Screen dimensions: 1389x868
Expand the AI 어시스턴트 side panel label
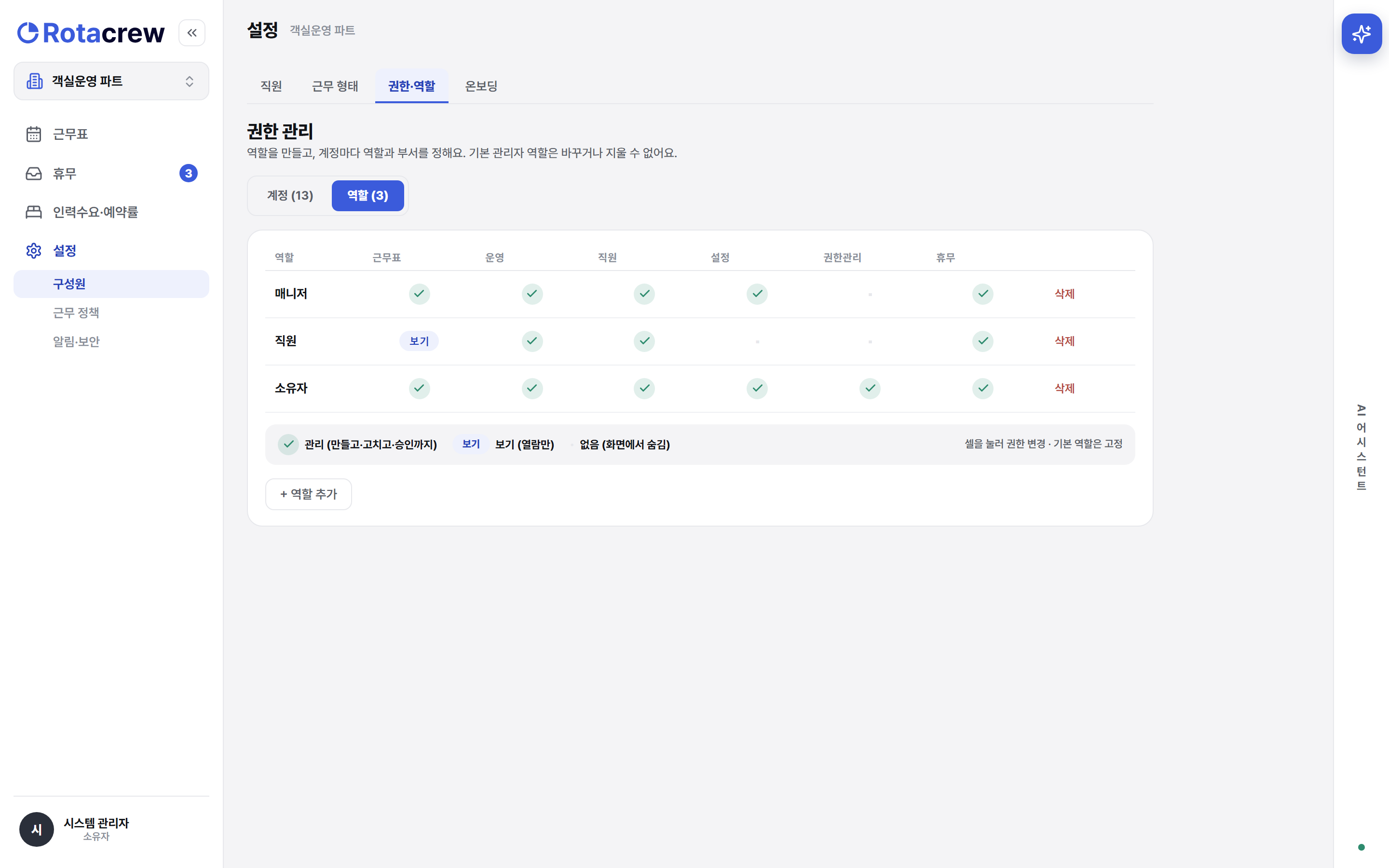[1361, 448]
